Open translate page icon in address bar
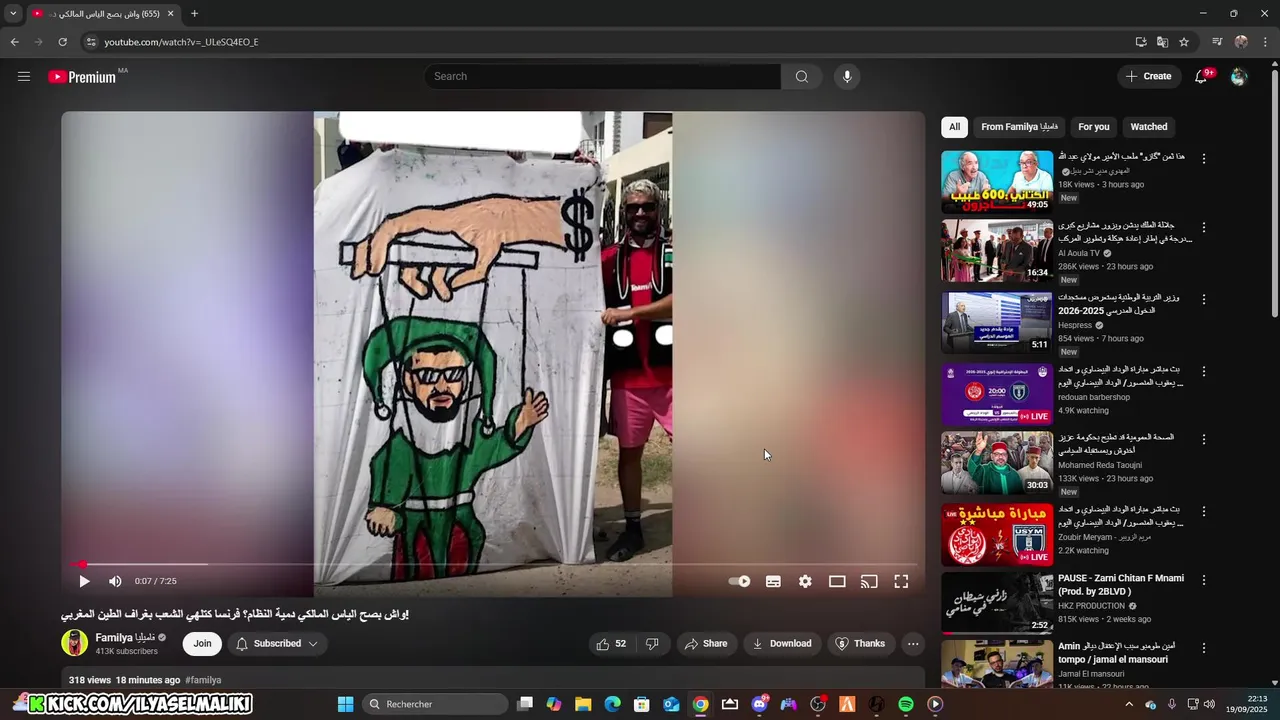1280x720 pixels. point(1162,42)
